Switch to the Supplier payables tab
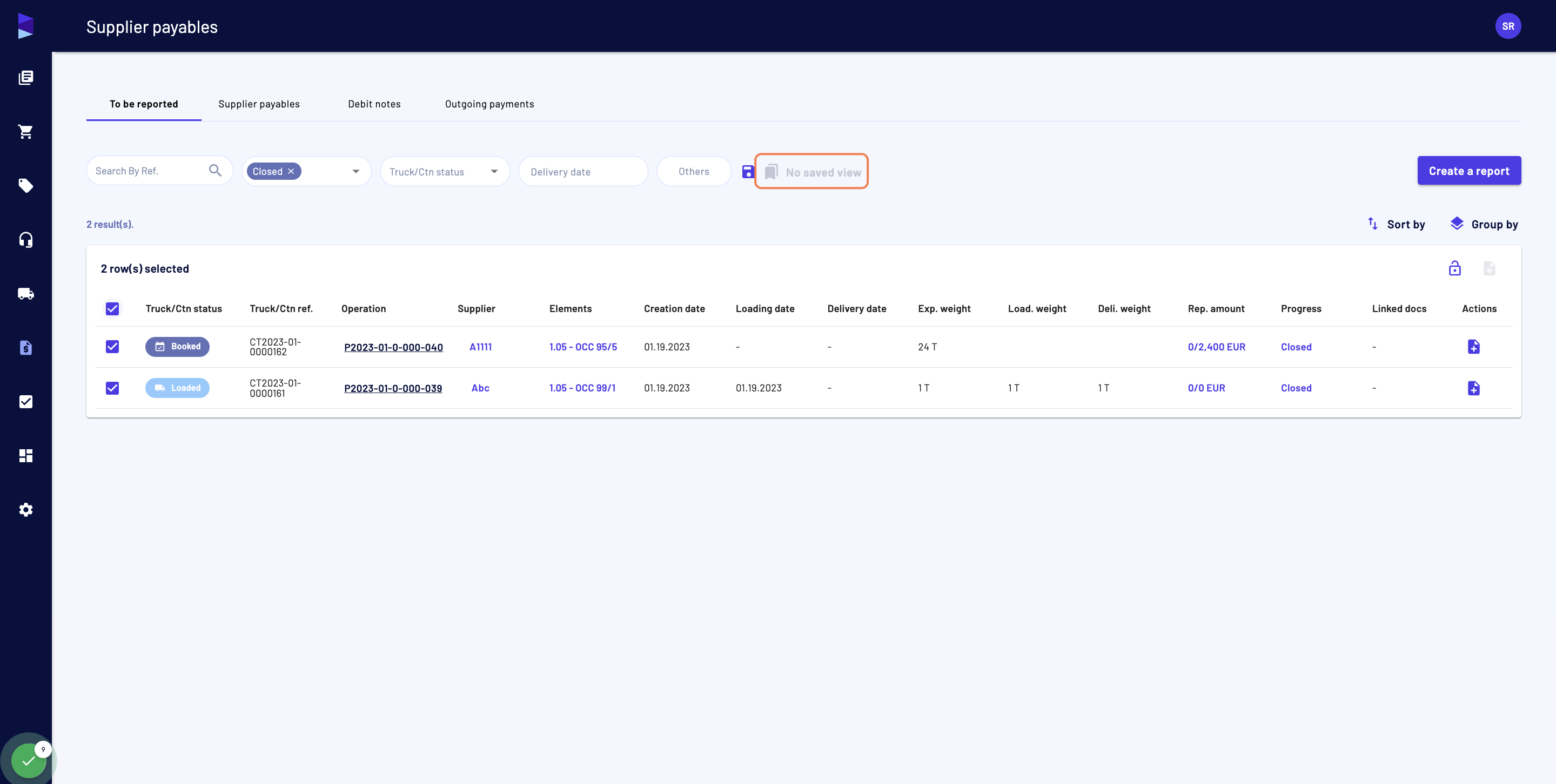 [259, 104]
